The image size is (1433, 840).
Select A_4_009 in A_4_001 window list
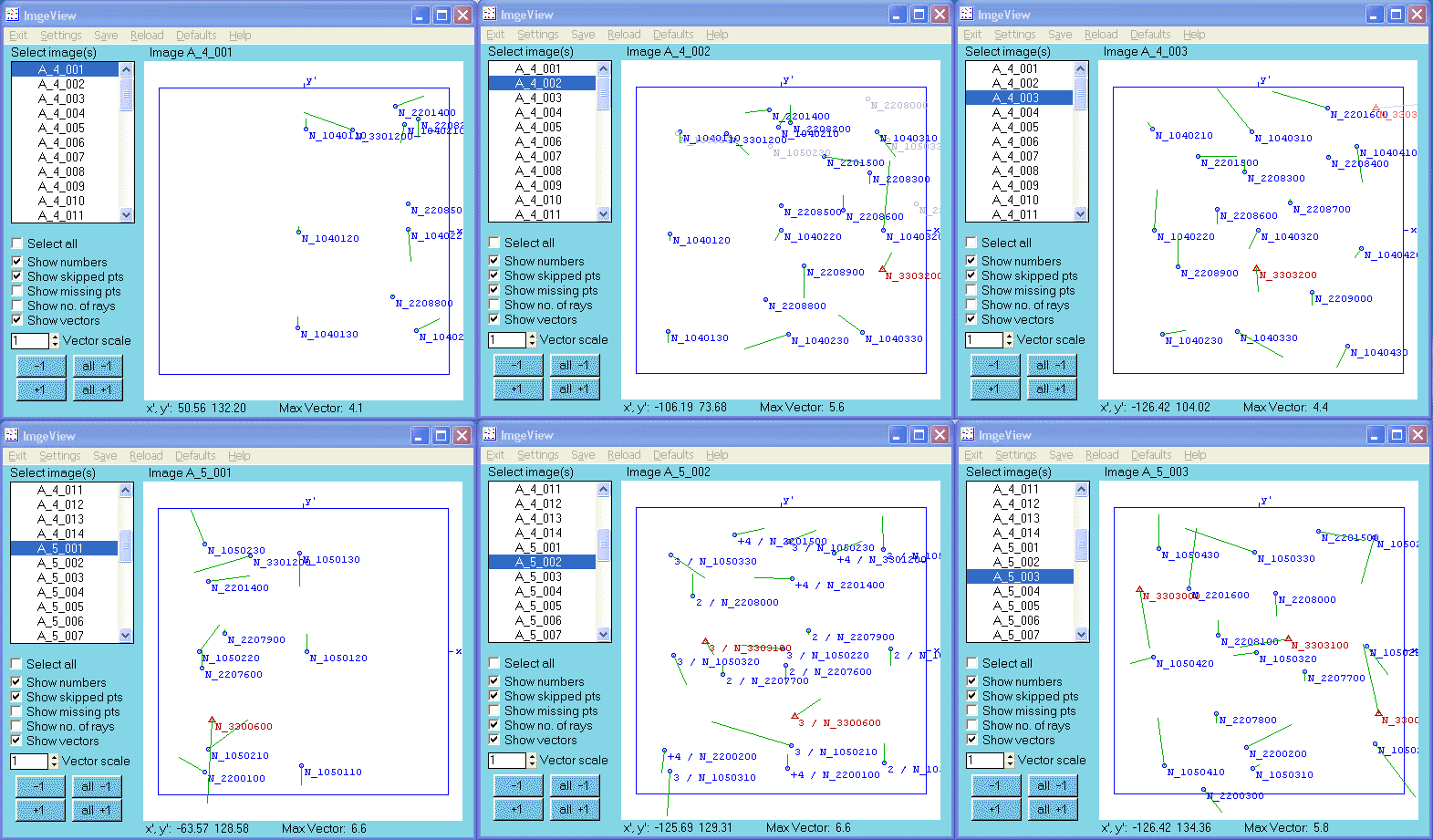65,186
